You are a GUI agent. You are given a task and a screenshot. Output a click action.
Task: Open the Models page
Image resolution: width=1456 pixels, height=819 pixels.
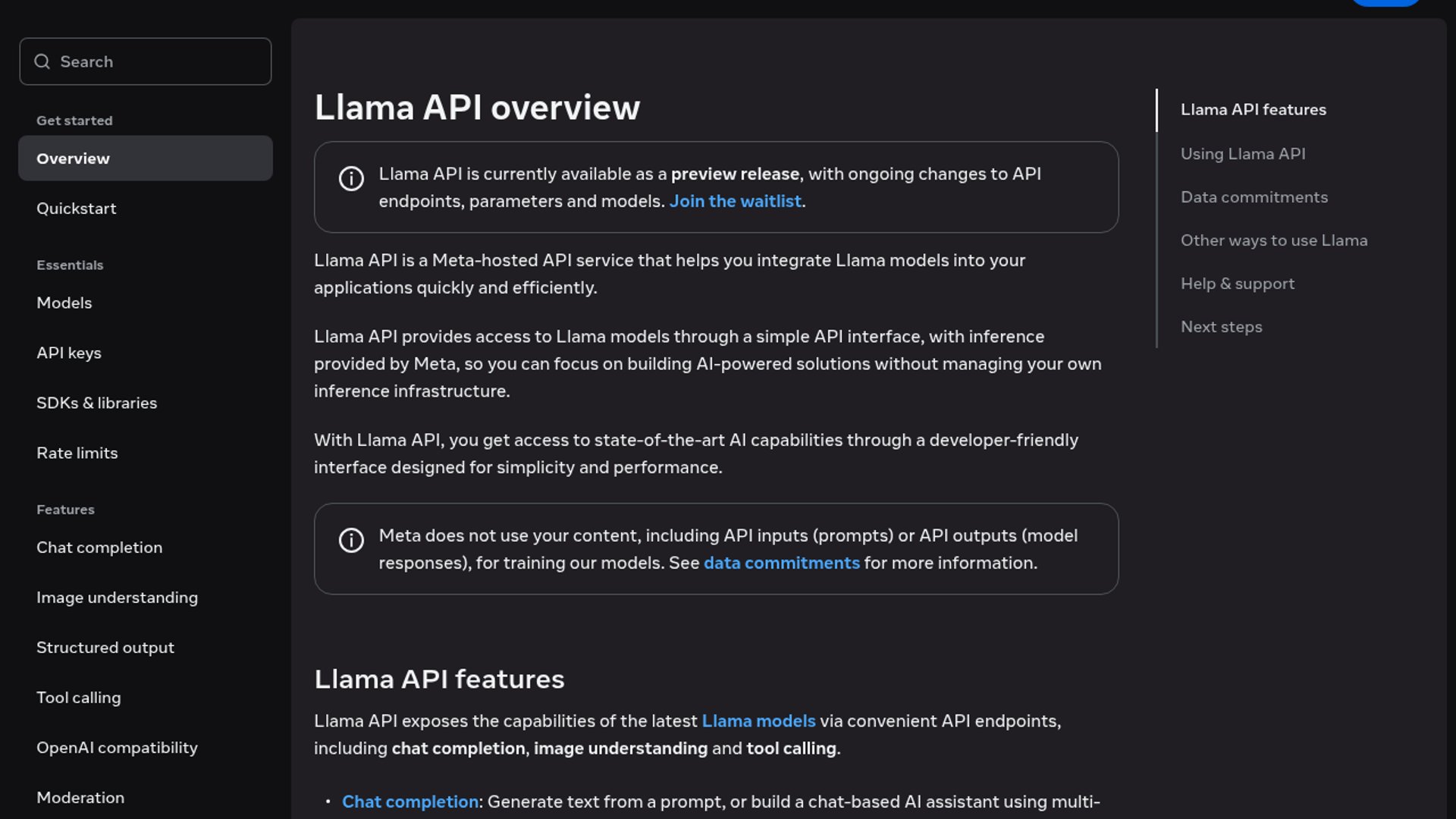tap(64, 303)
